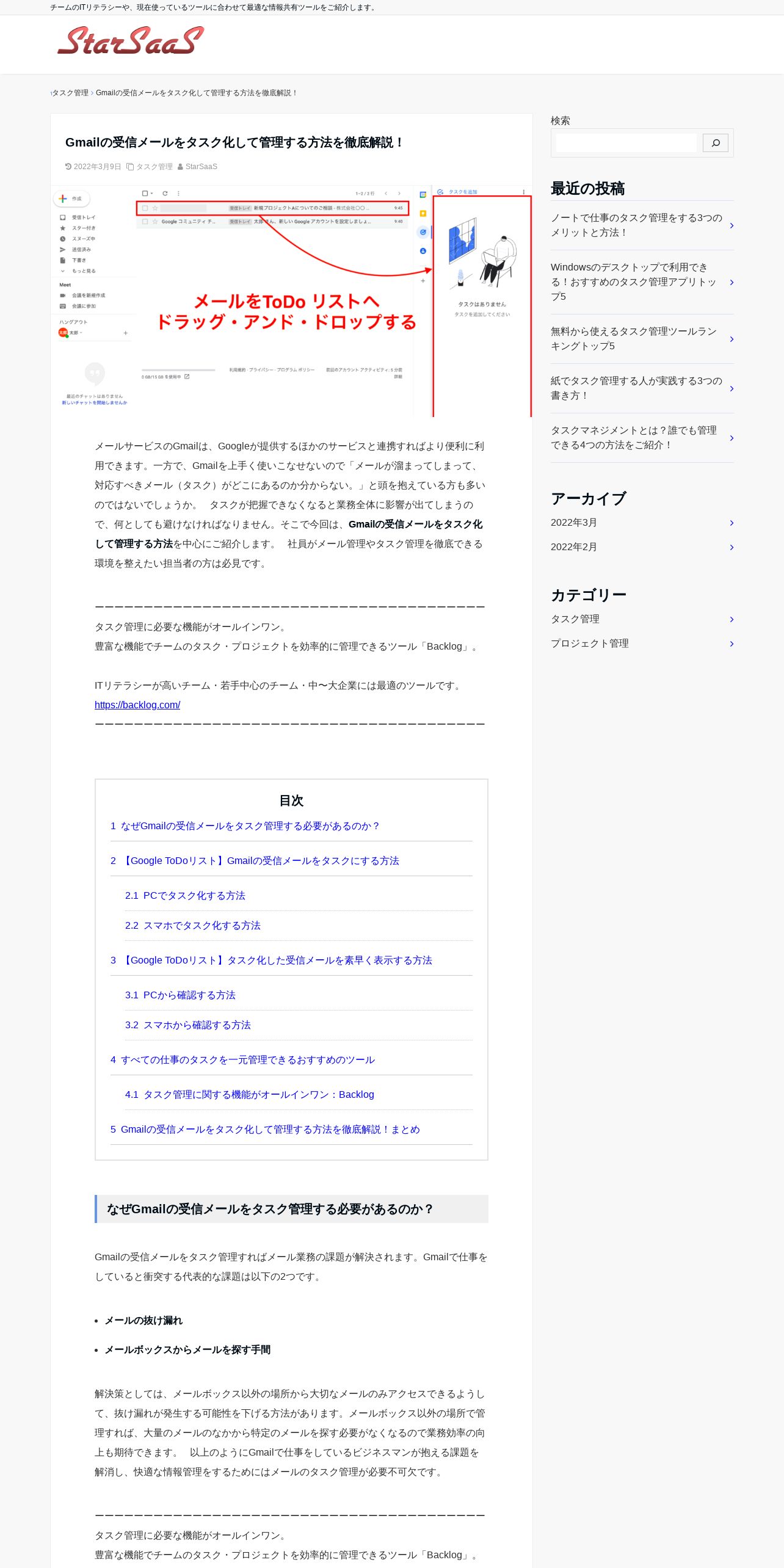Screen dimensions: 784x1568
Task: Click the 最近の投稿 sidebar heading
Action: tap(587, 189)
